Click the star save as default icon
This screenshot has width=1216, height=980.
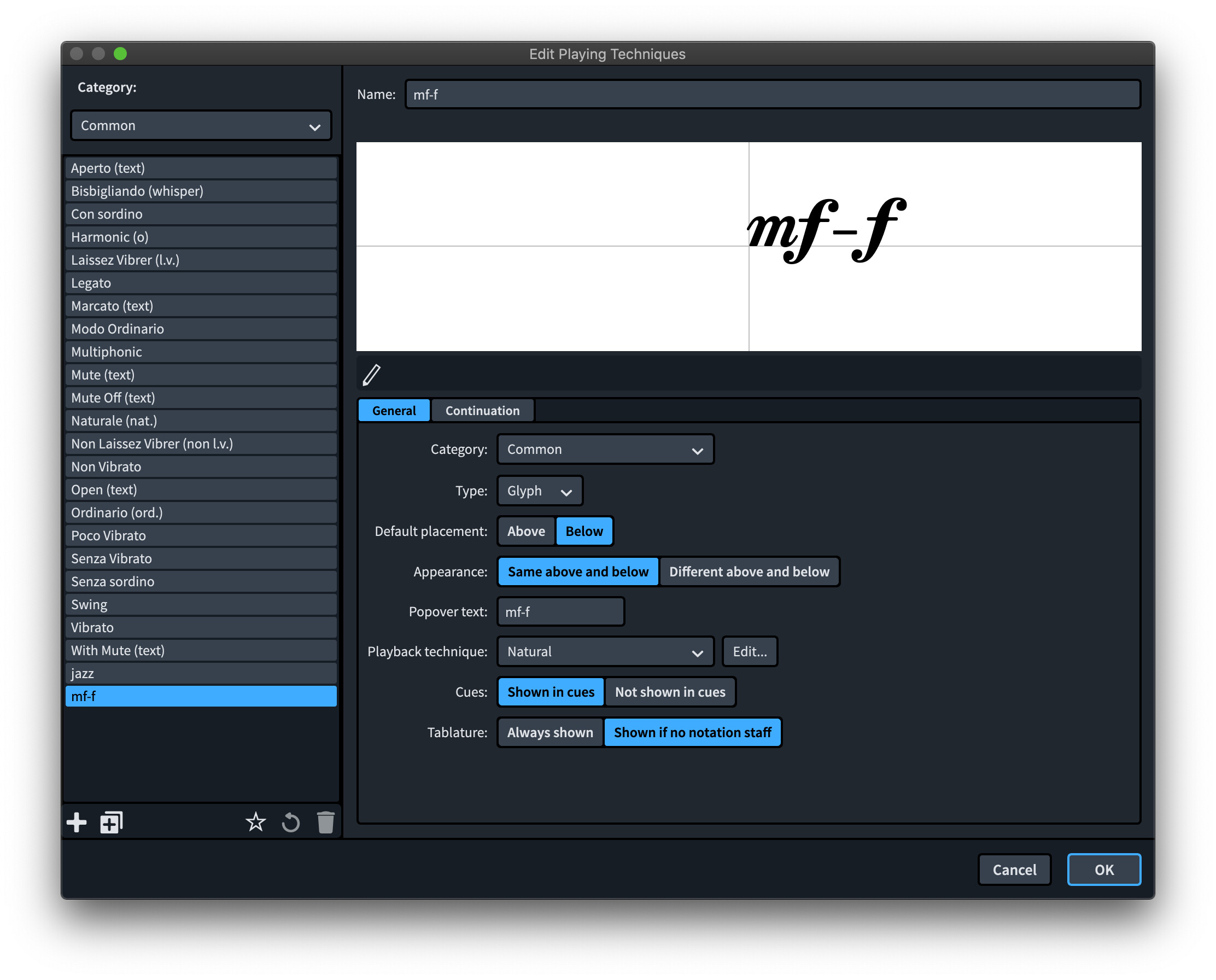pyautogui.click(x=256, y=822)
